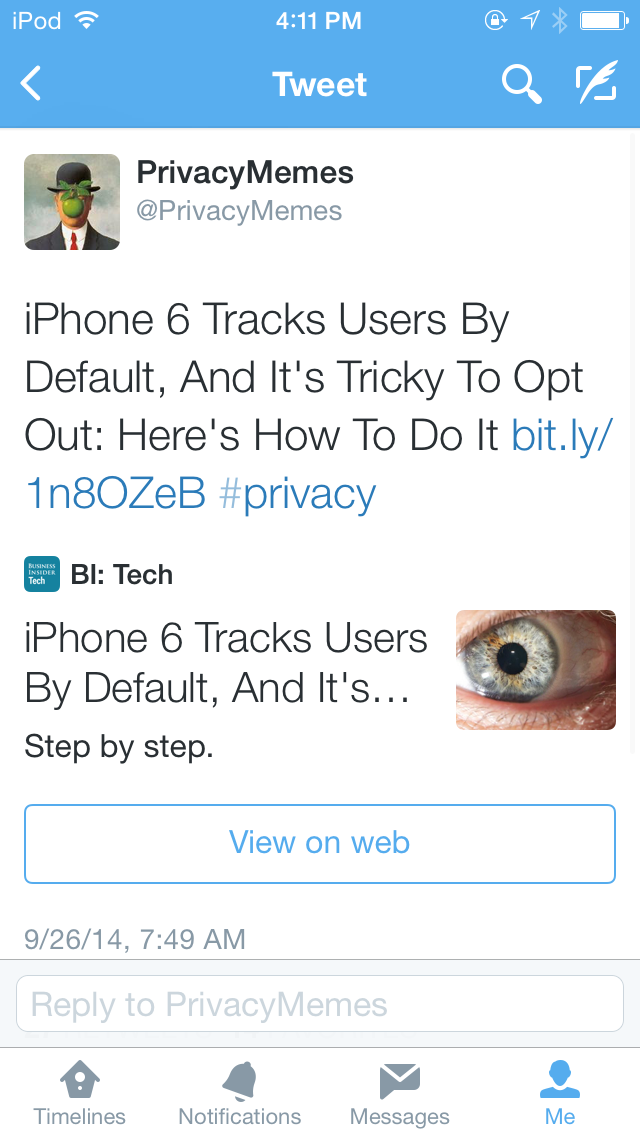
Task: Tap the tweet timestamp 9/26/14
Action: 135,939
